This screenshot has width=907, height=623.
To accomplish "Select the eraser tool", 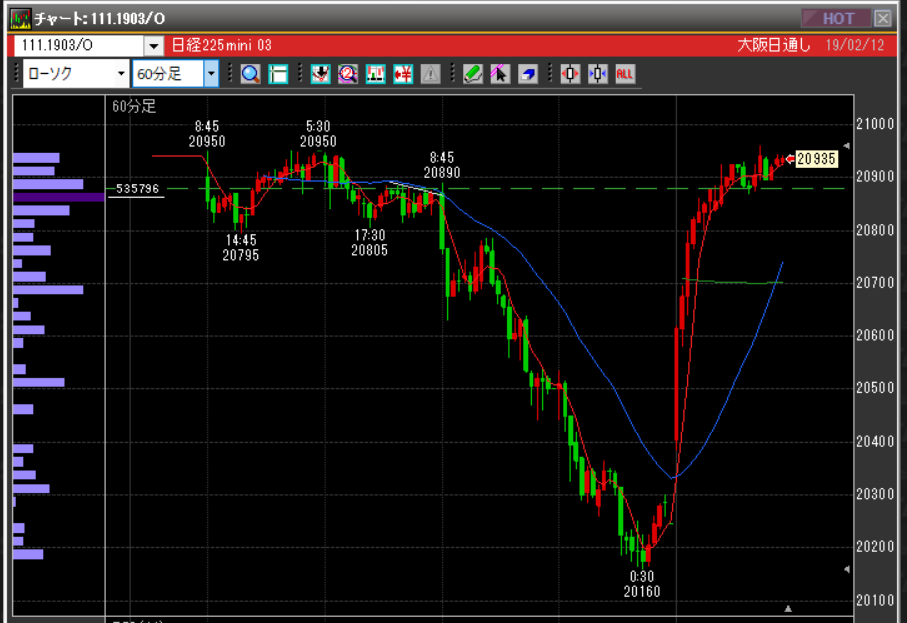I will pyautogui.click(x=528, y=74).
